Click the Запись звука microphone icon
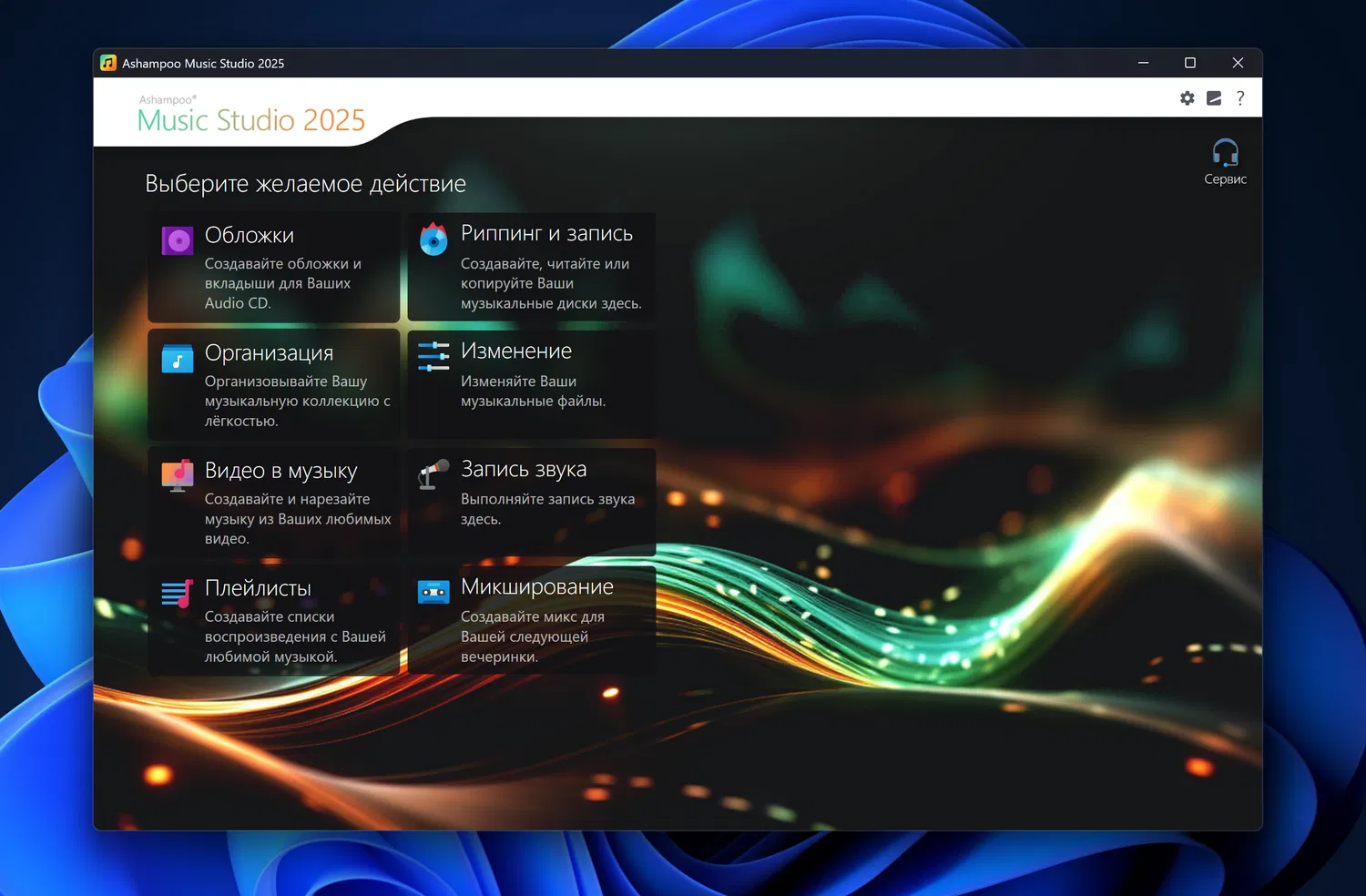1366x896 pixels. [x=433, y=473]
